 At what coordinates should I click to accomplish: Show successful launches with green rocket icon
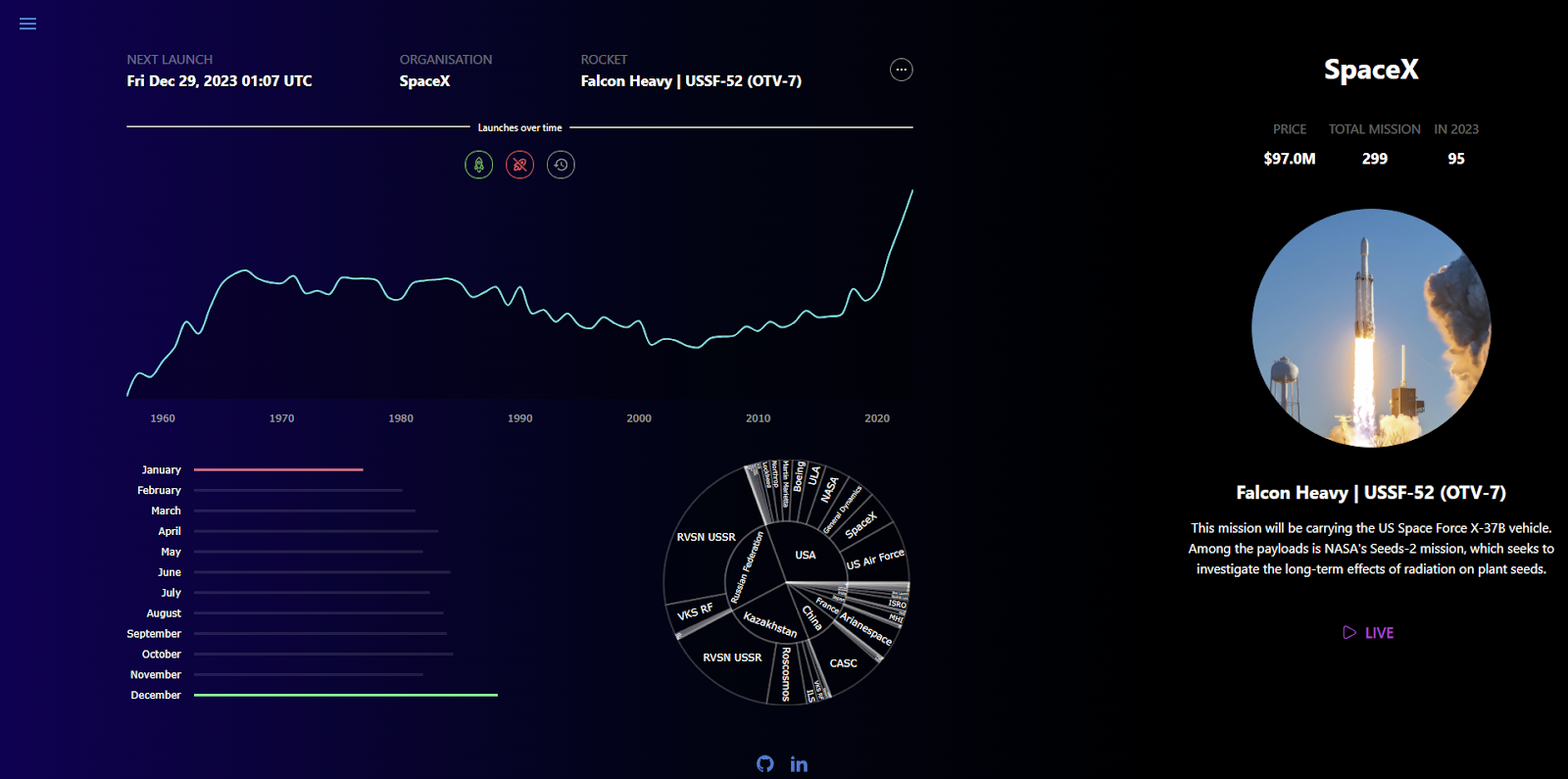click(x=478, y=165)
